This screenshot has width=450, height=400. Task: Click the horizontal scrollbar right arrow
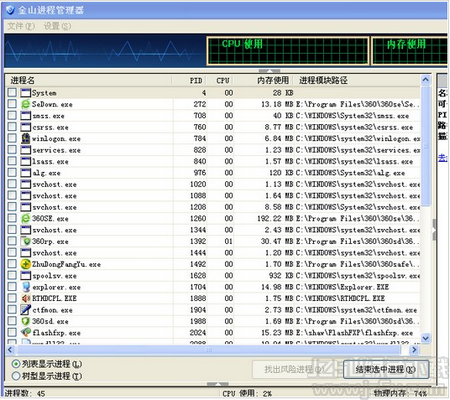(x=414, y=350)
